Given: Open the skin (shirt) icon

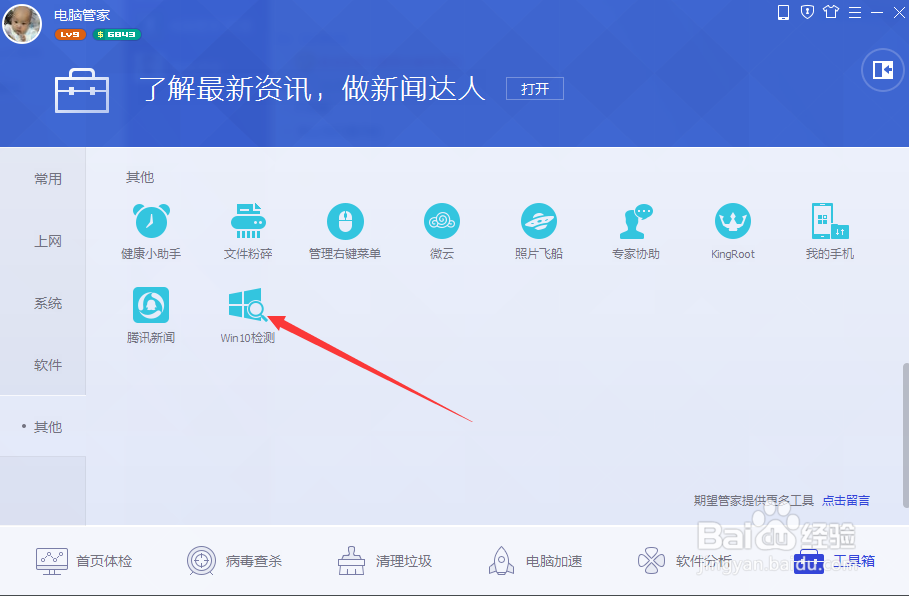Looking at the screenshot, I should tap(831, 12).
